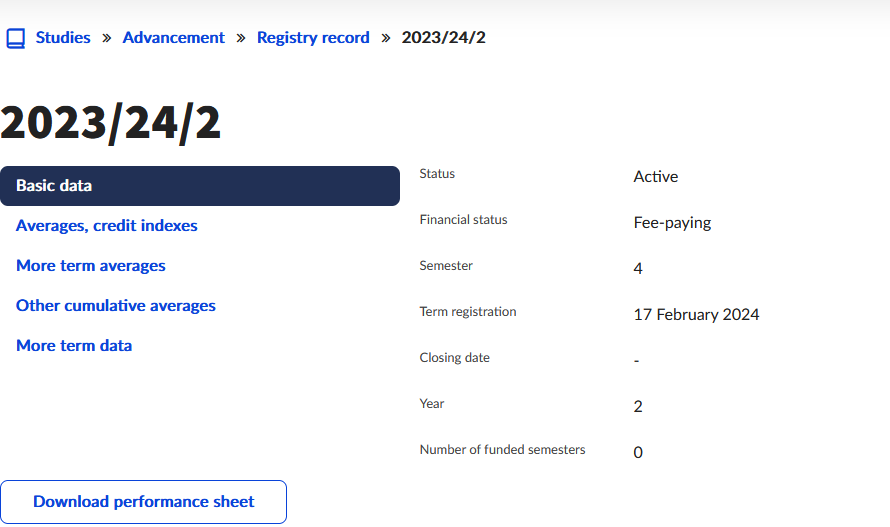Click the Number of funded semesters label
This screenshot has height=527, width=890.
[x=502, y=450]
